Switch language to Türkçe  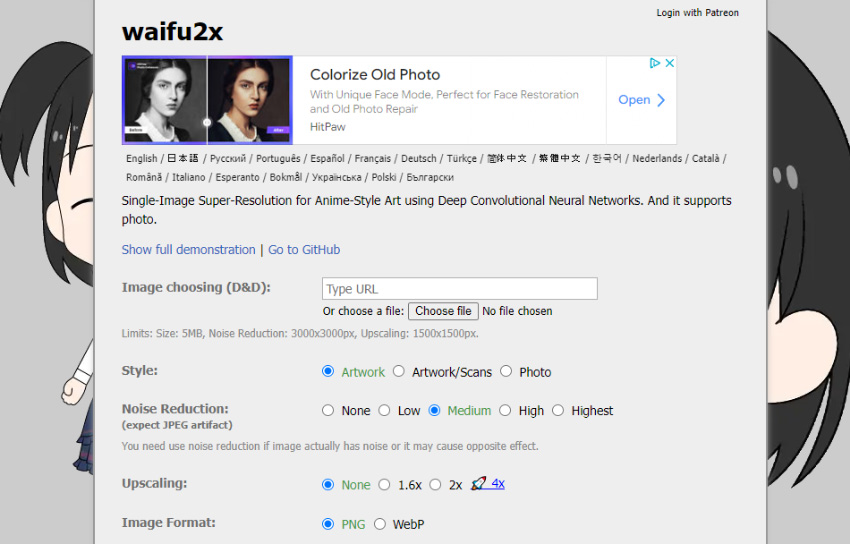tap(462, 159)
